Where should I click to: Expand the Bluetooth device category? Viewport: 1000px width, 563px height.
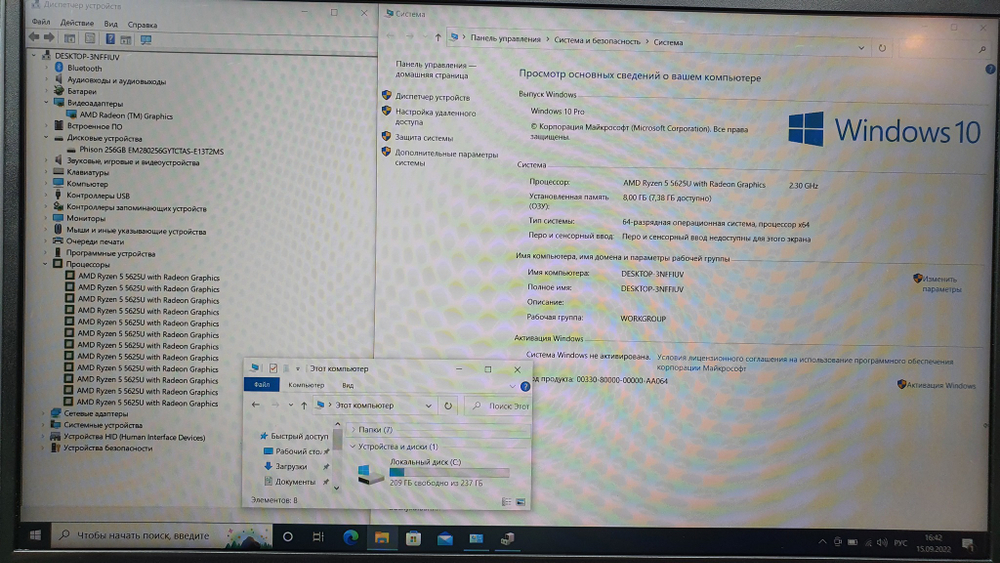46,68
